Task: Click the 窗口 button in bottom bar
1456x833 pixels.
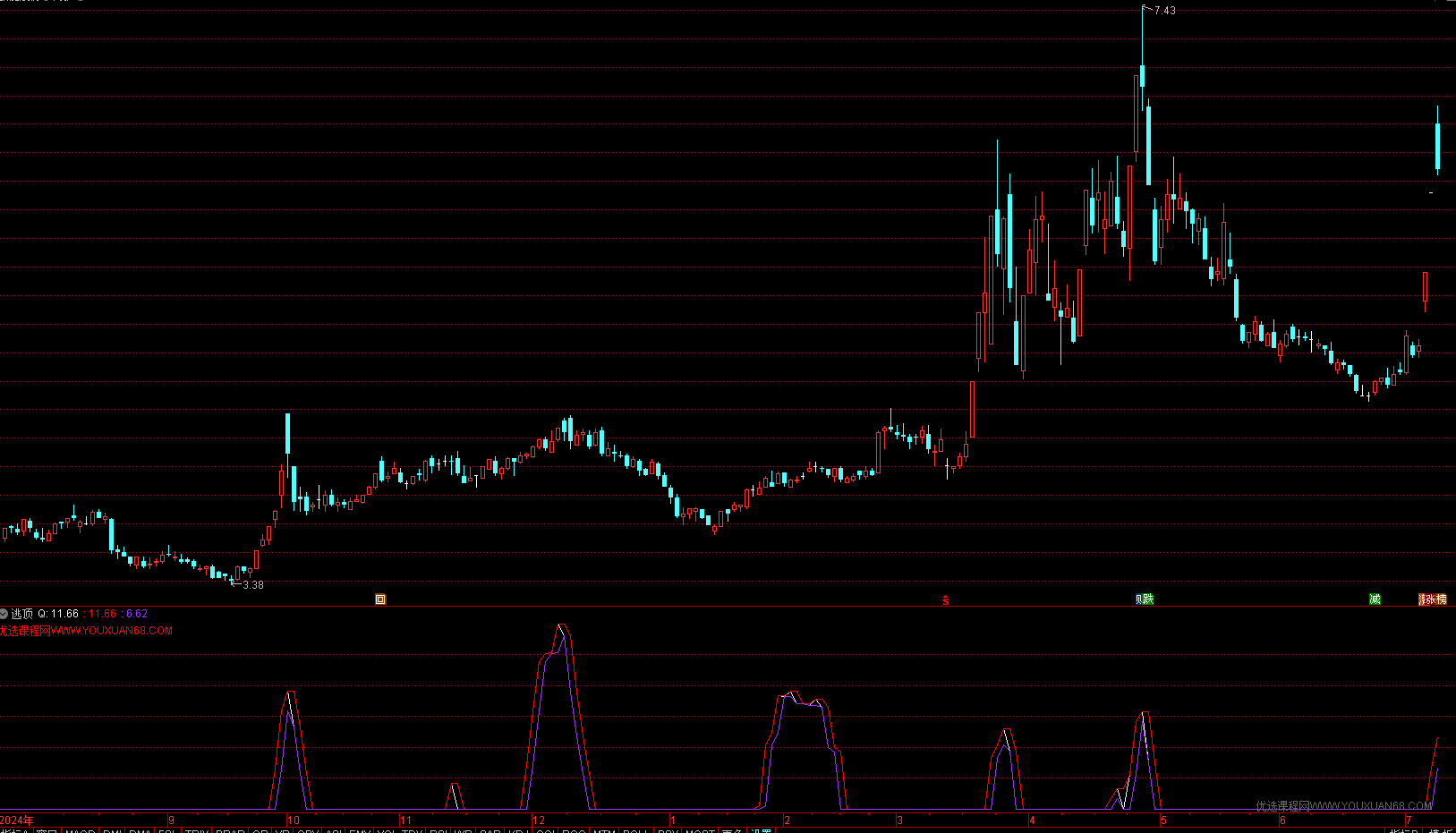Action: pos(47,831)
